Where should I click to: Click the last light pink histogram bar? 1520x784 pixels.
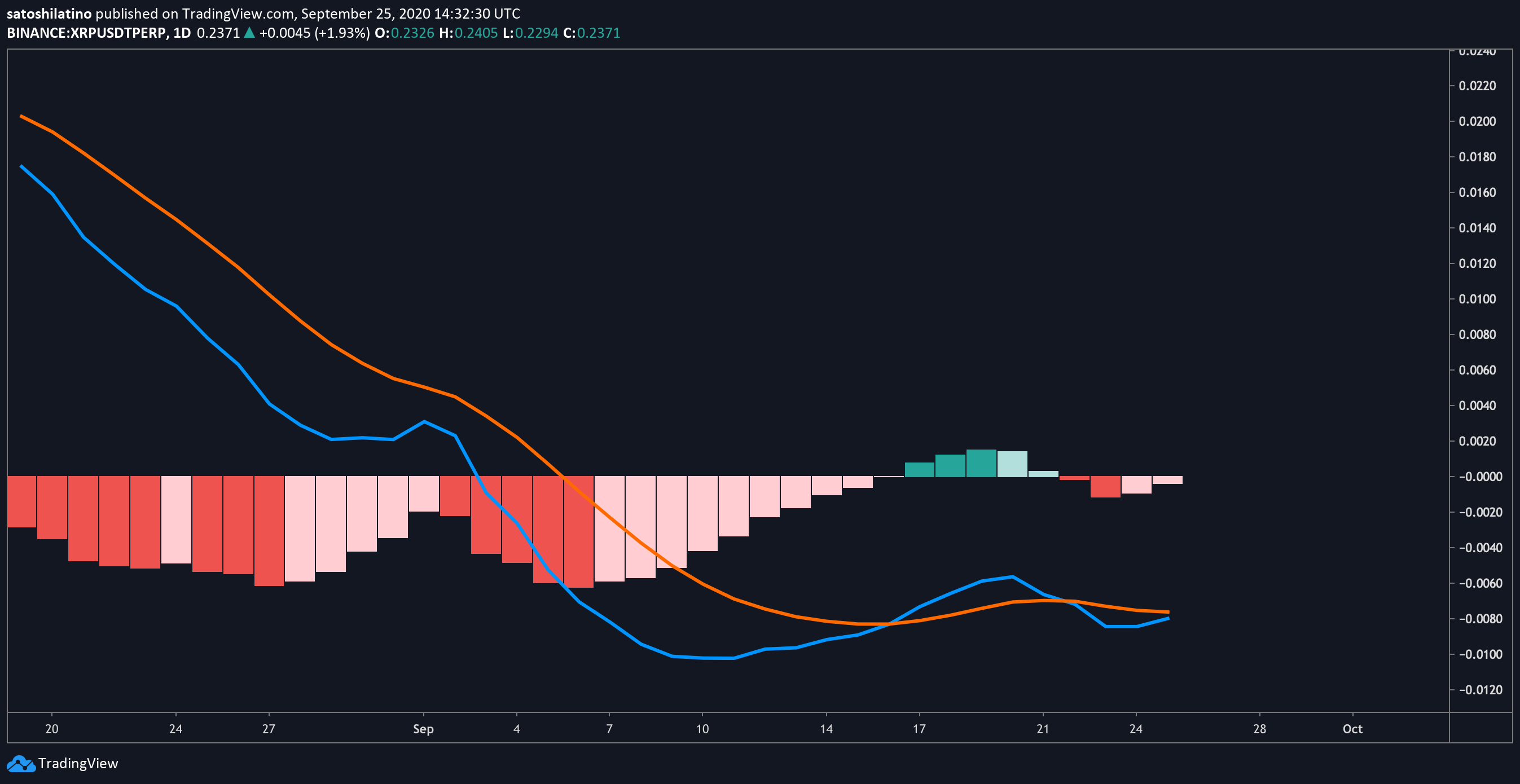tap(1167, 480)
